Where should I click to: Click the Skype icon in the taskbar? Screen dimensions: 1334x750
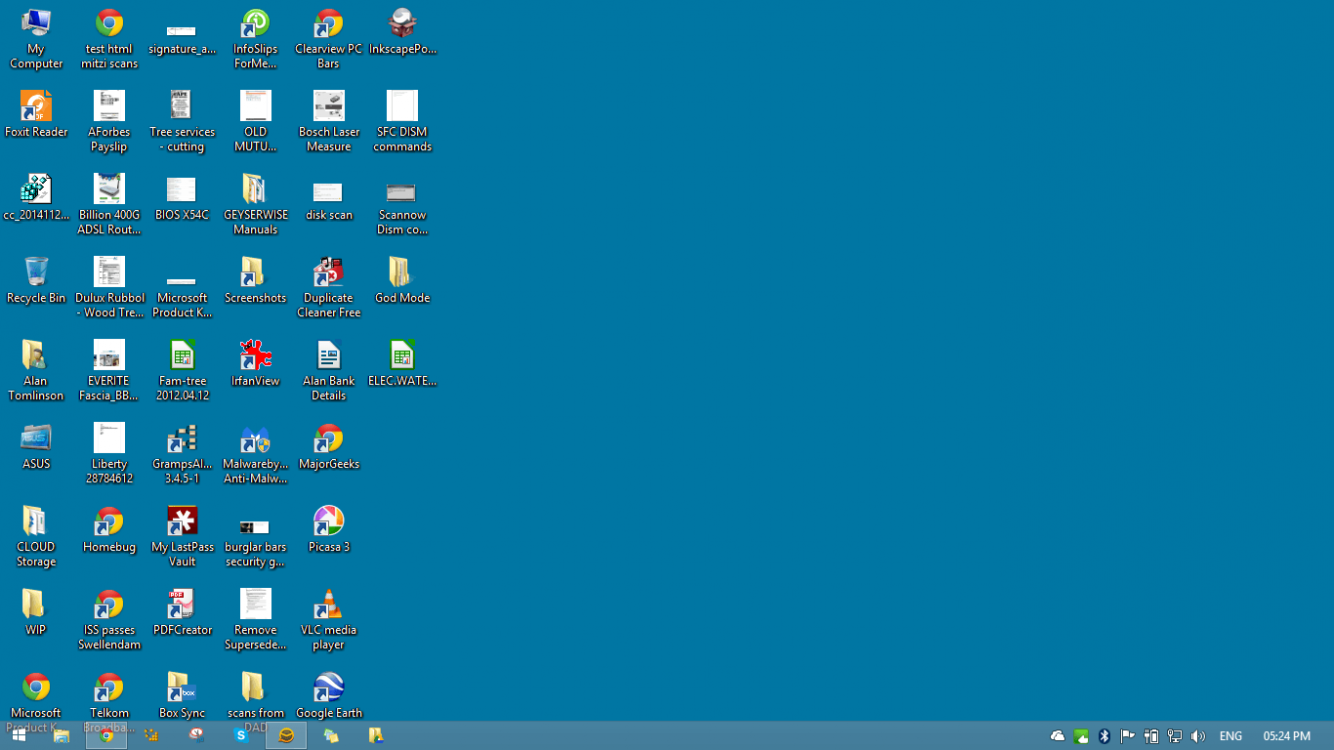(x=241, y=736)
